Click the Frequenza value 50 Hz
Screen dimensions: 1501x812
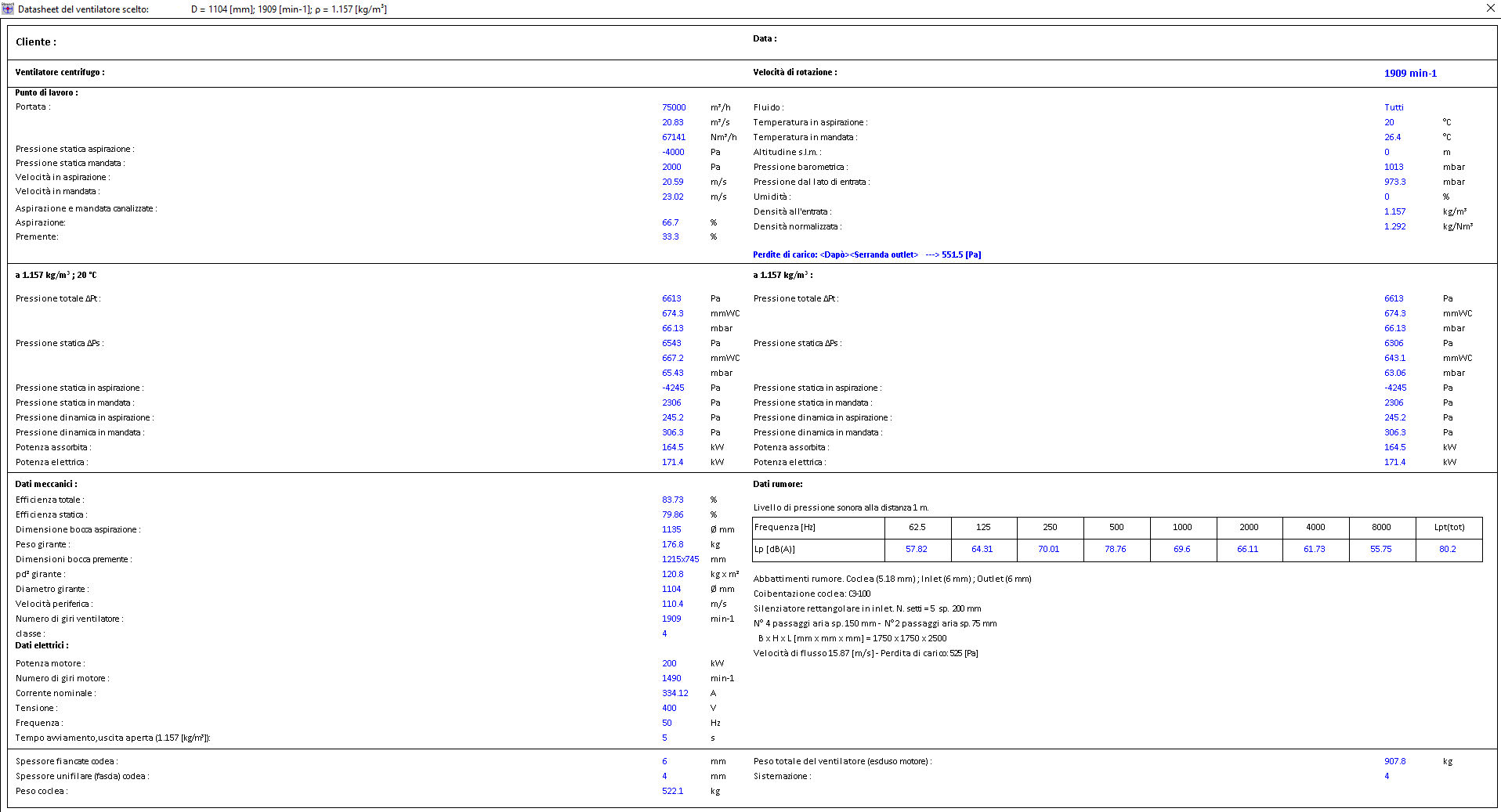[667, 723]
